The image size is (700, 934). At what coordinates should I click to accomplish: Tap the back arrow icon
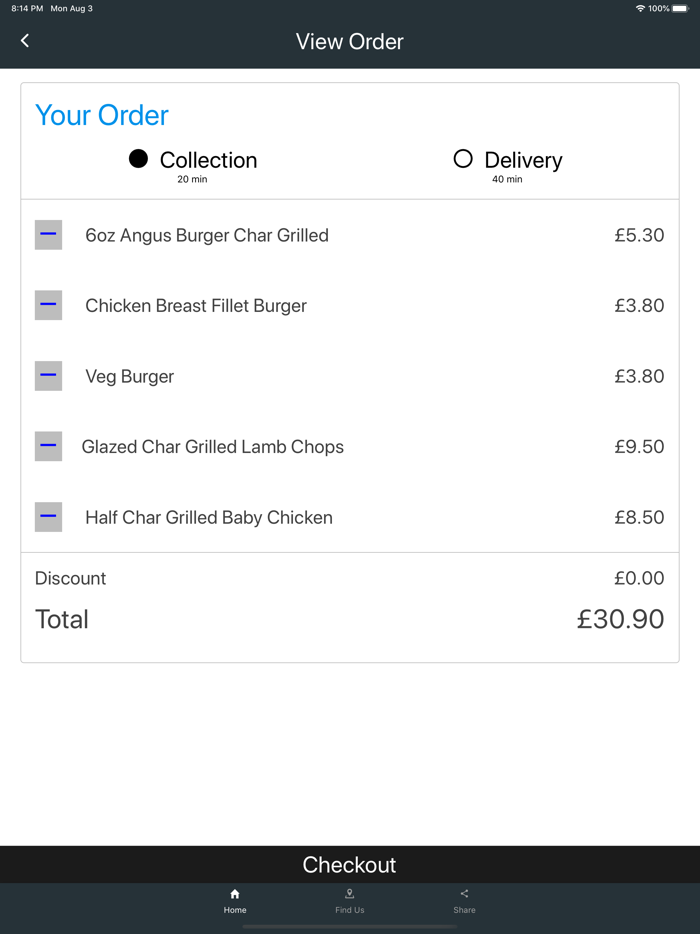pyautogui.click(x=25, y=41)
